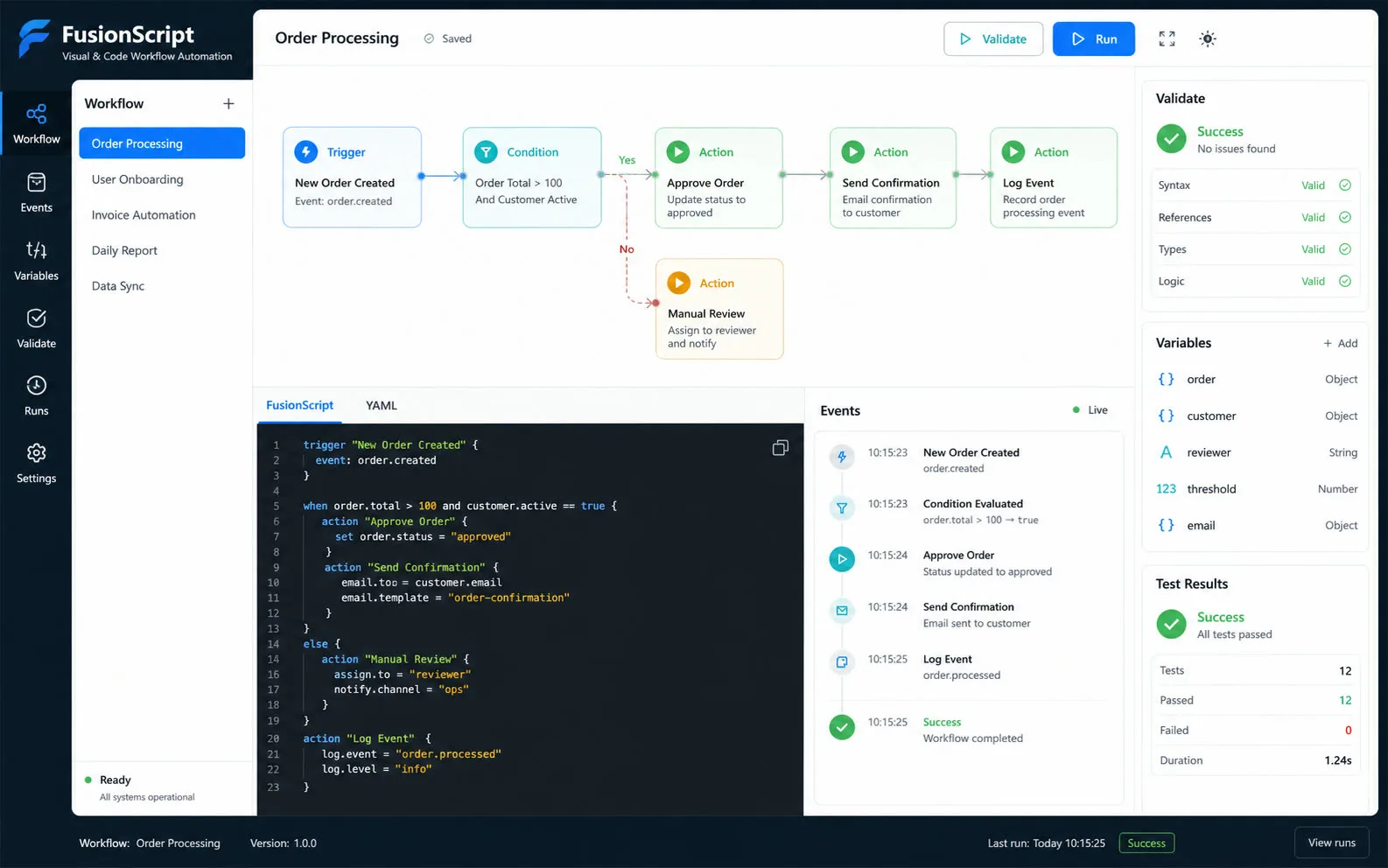Click the Types Valid check row

click(x=1255, y=249)
